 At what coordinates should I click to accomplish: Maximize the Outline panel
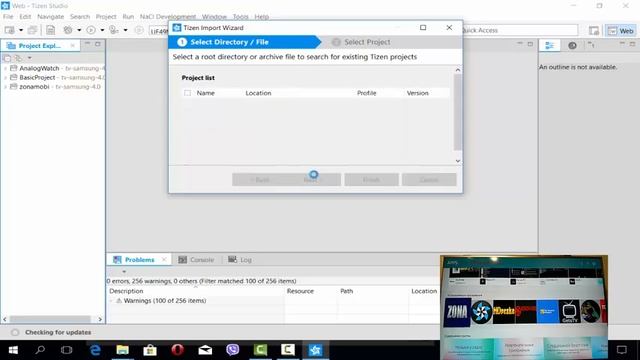(x=632, y=44)
